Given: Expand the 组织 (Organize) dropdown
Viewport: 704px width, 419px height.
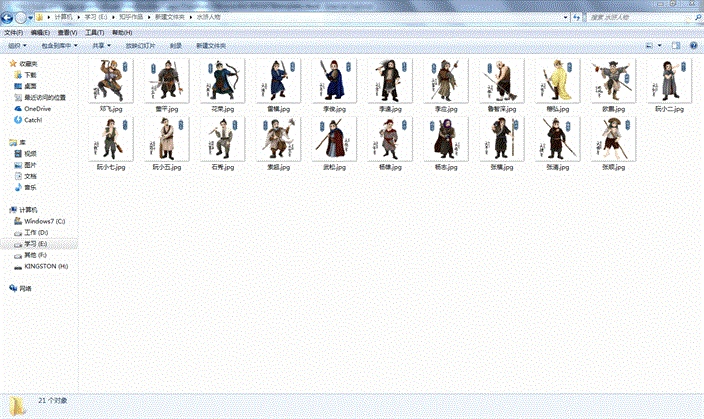Looking at the screenshot, I should click(17, 46).
